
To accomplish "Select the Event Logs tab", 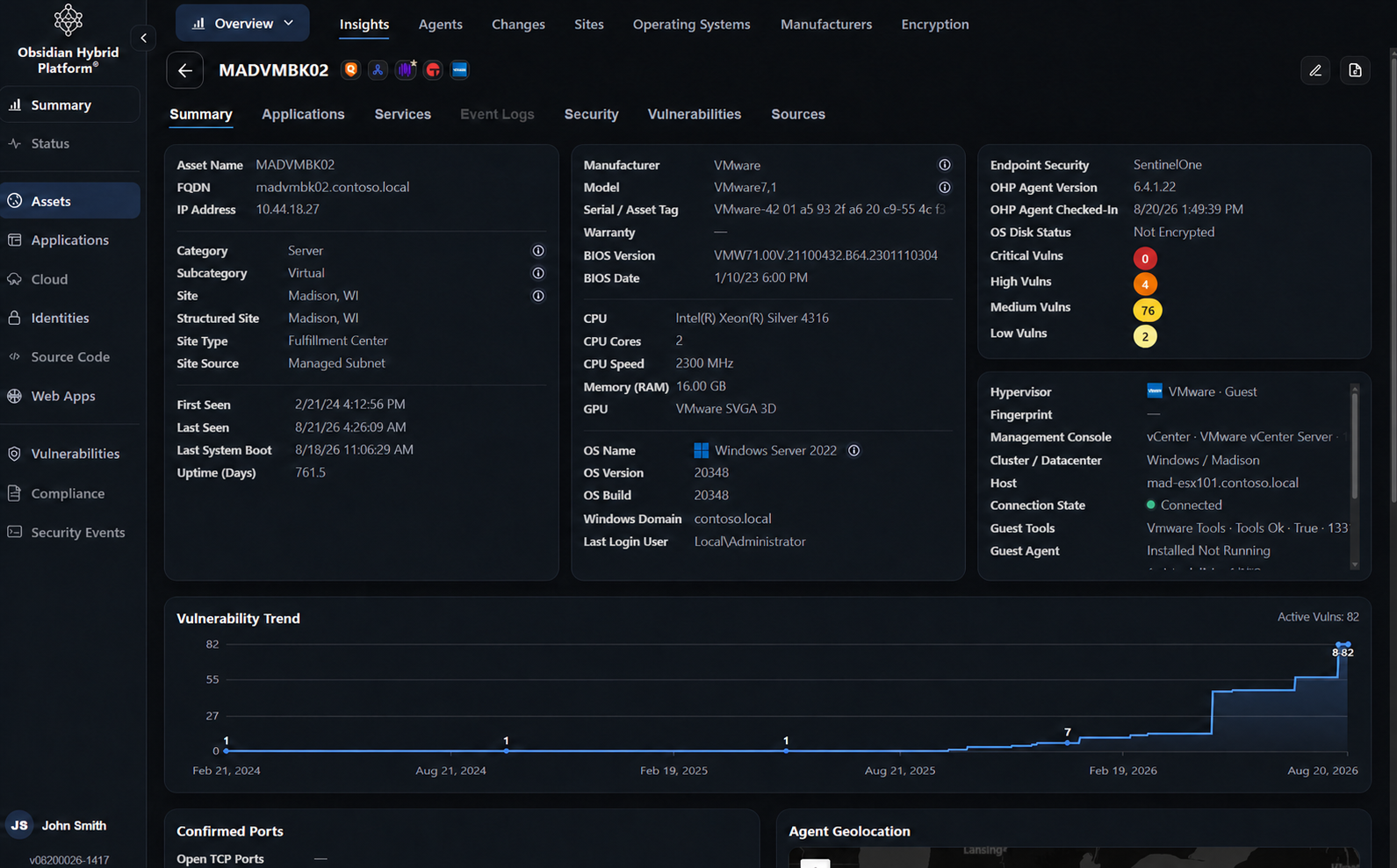I will (x=497, y=114).
